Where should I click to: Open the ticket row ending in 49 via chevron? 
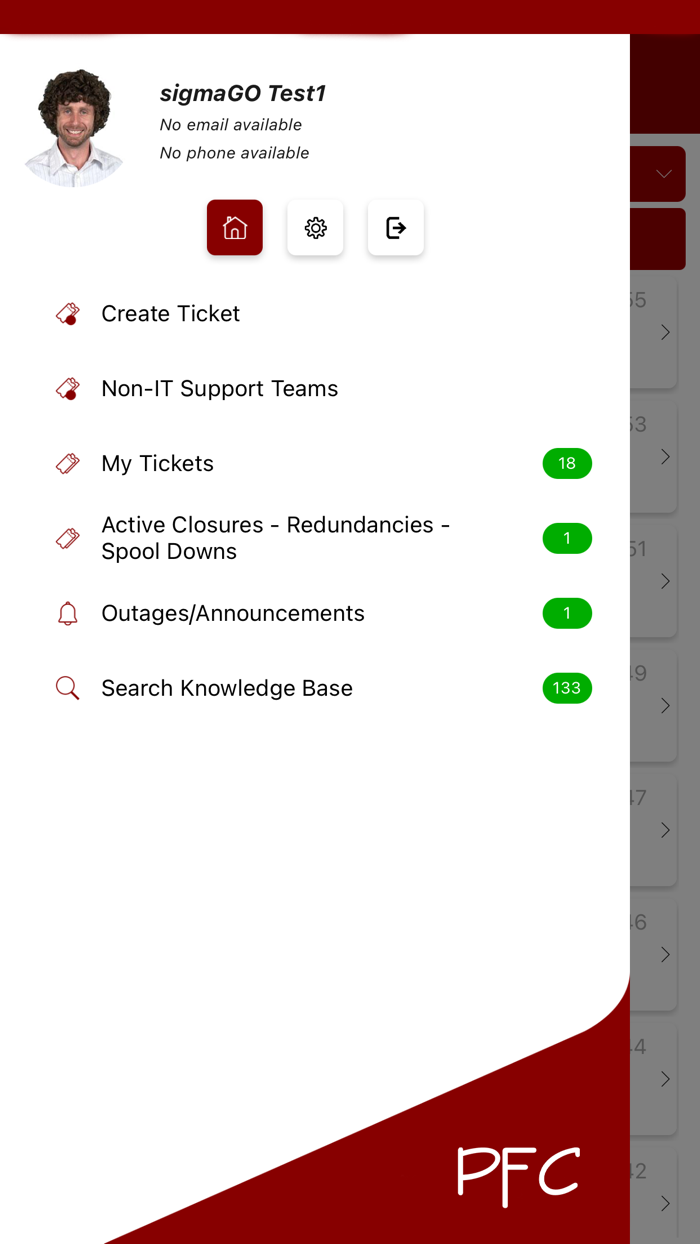(665, 706)
